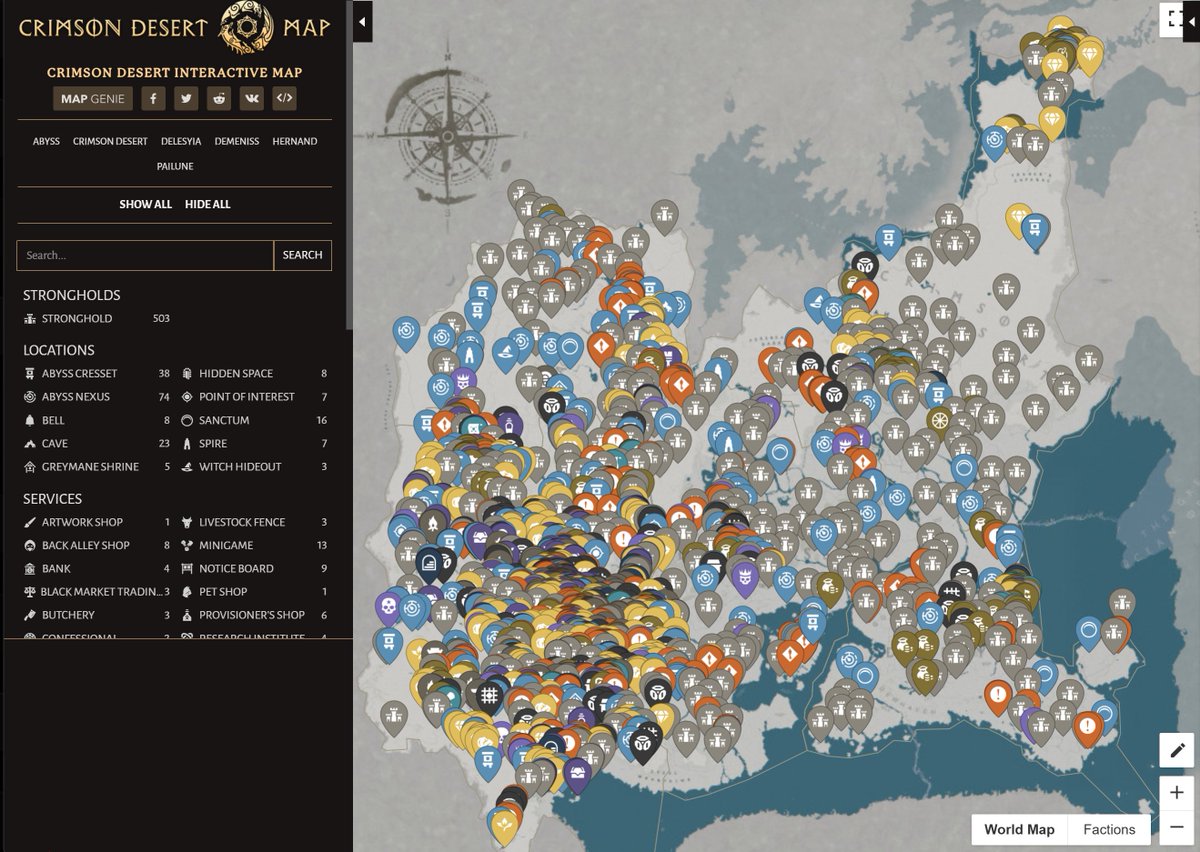Click the sidebar vertical scrollbar
This screenshot has width=1200, height=852.
point(349,165)
